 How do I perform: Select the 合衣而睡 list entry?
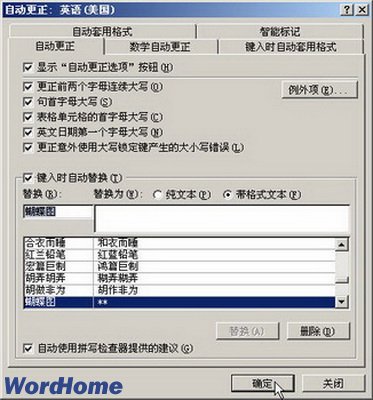click(x=59, y=243)
